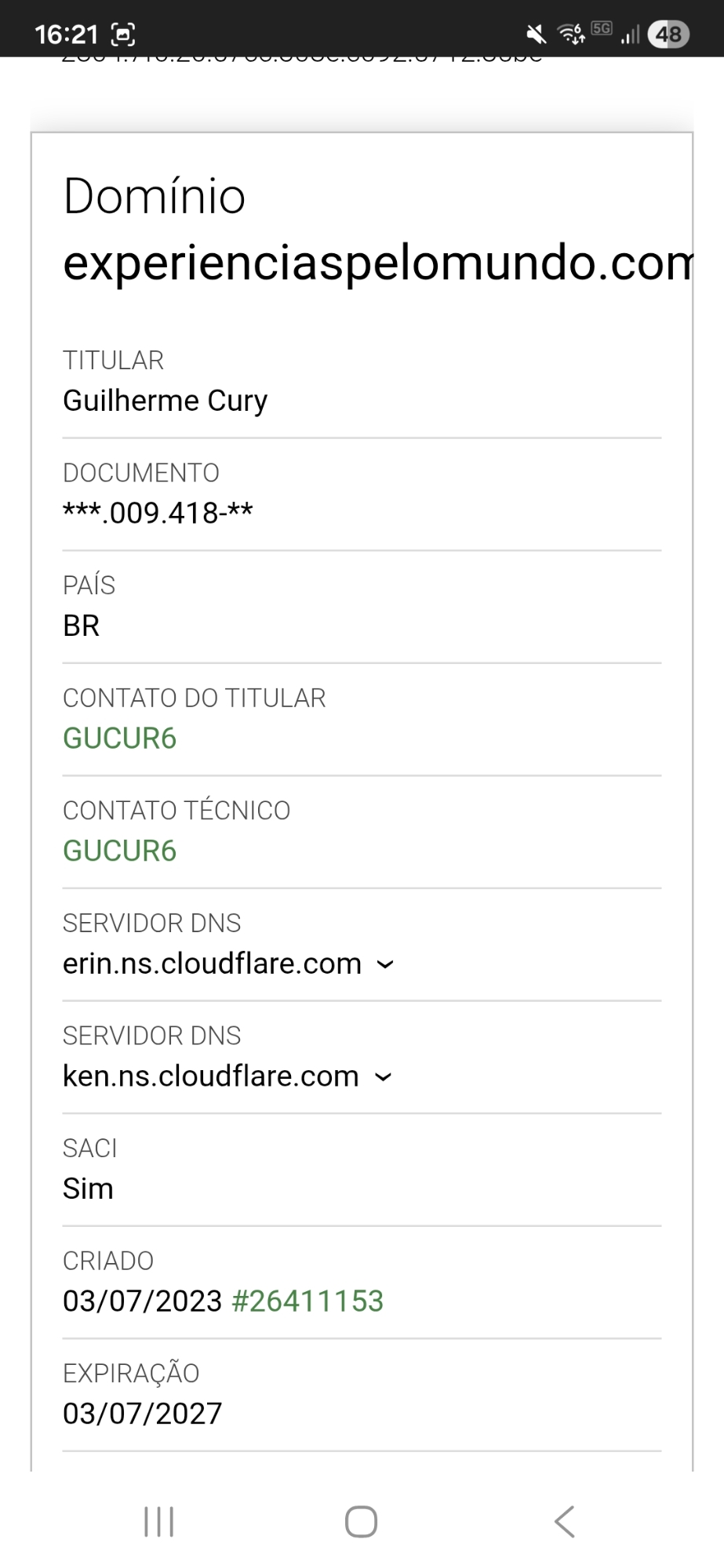
Task: Expand the erin.ns.cloudflare.com DNS server details
Action: pos(384,964)
